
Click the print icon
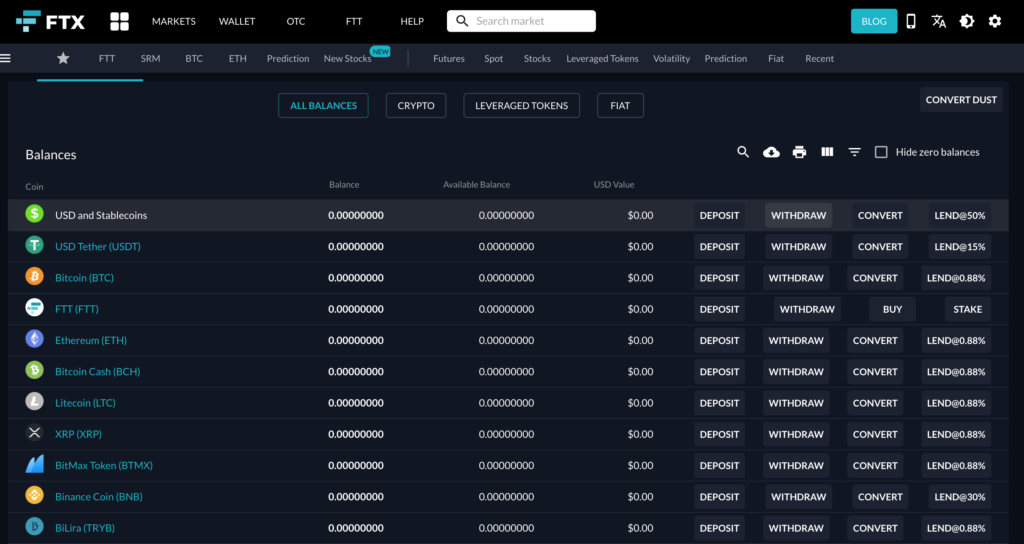click(799, 152)
